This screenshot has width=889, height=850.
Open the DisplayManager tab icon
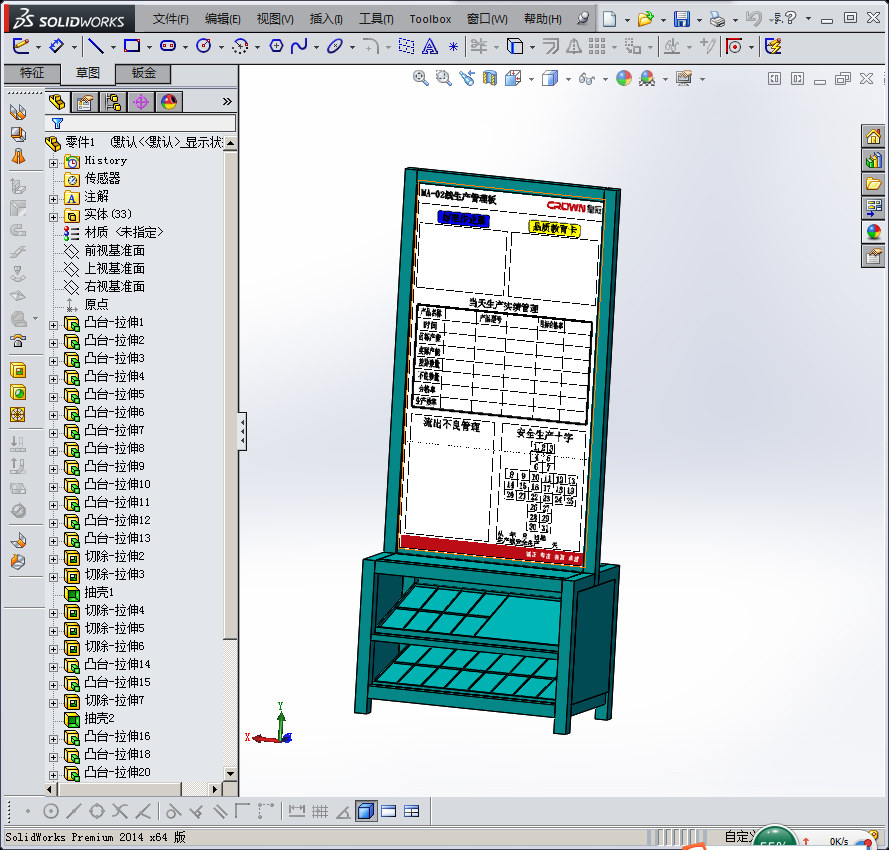[169, 102]
